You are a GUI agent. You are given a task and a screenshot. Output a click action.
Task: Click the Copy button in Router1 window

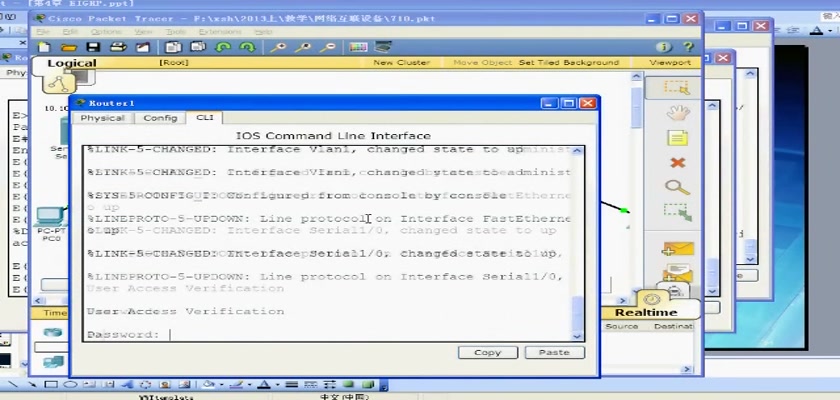[x=488, y=352]
